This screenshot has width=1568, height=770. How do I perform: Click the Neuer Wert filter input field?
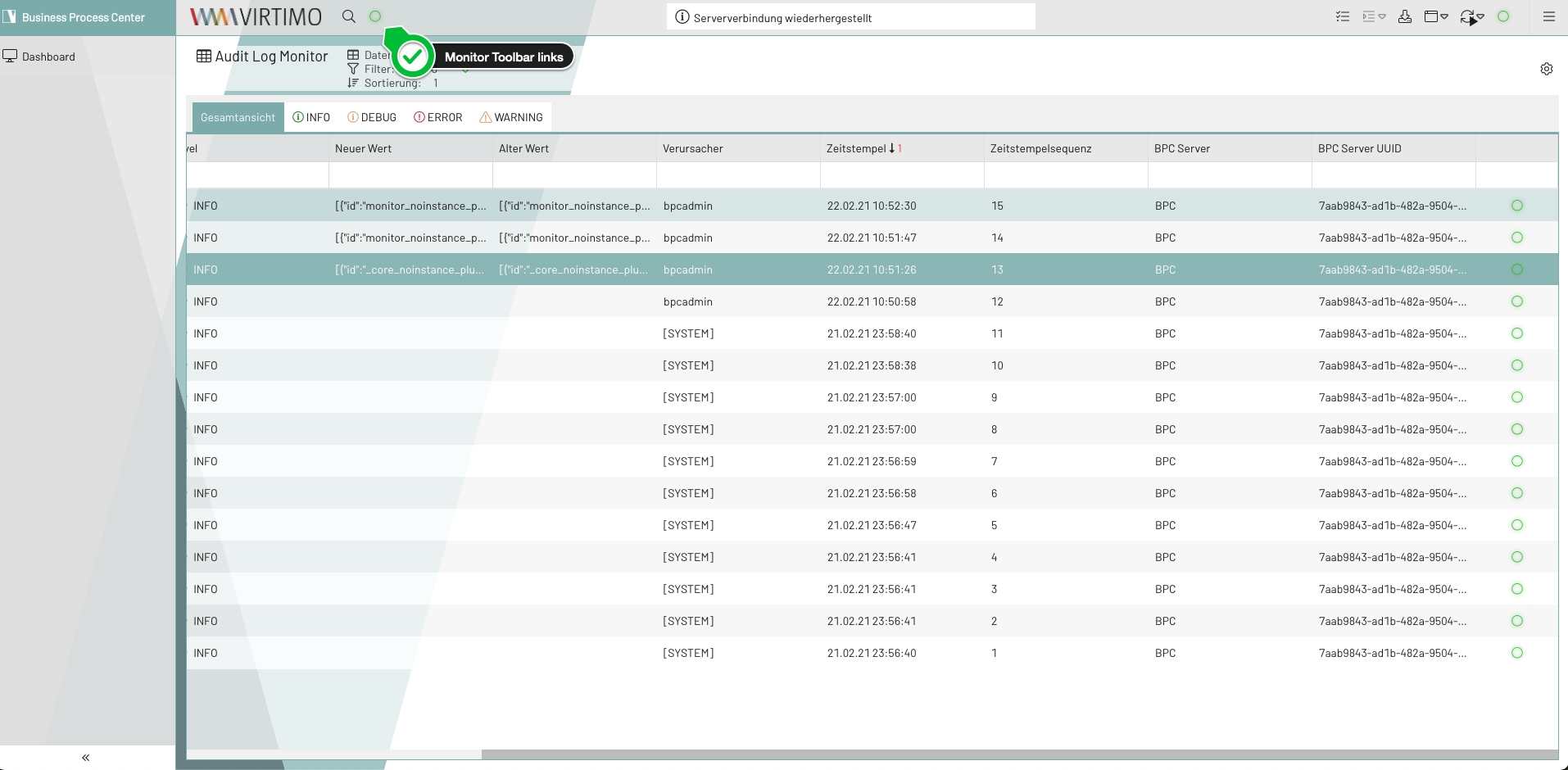410,174
